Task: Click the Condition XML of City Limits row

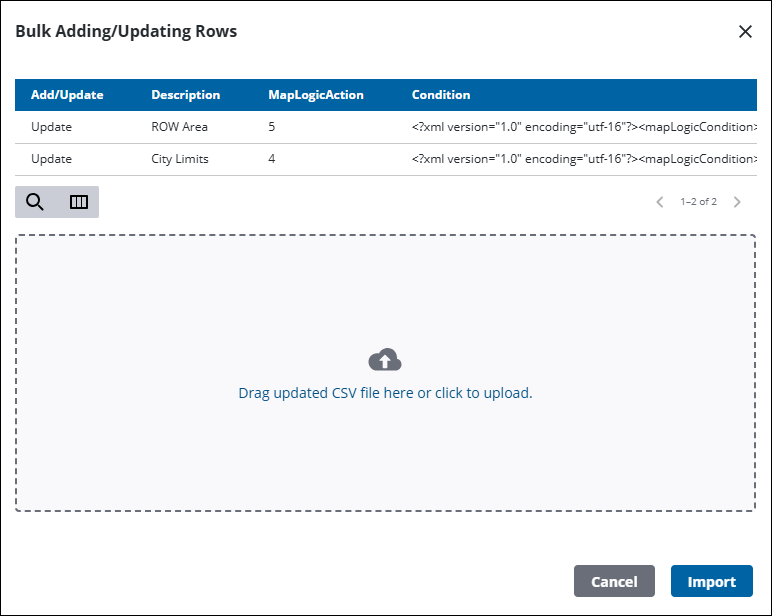Action: [582, 159]
